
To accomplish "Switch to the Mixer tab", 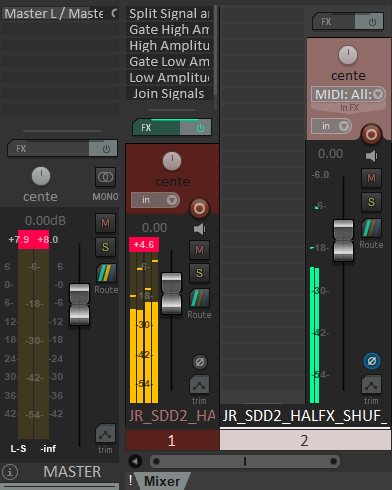I will point(162,481).
